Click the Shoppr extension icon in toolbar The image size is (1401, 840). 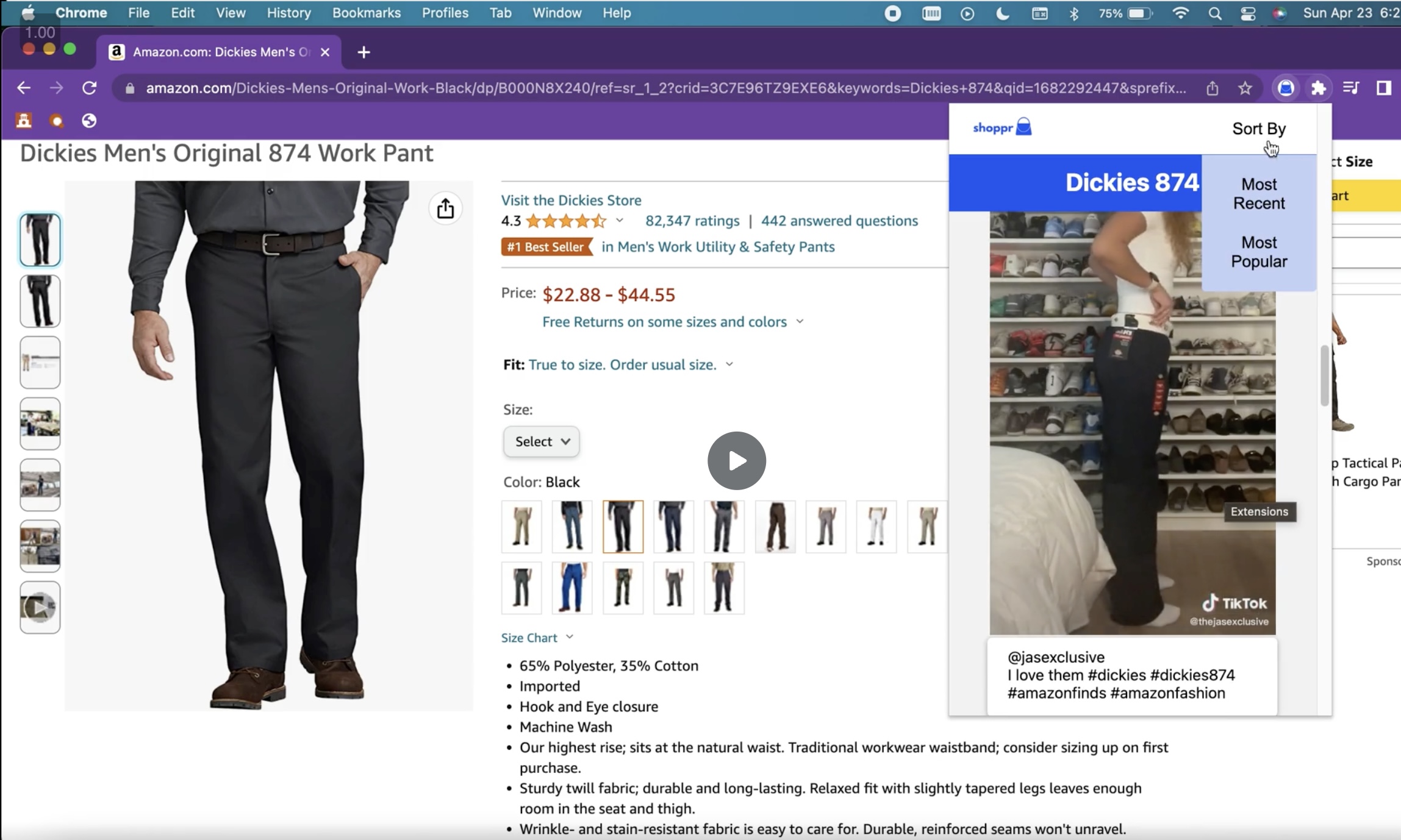pyautogui.click(x=1286, y=88)
